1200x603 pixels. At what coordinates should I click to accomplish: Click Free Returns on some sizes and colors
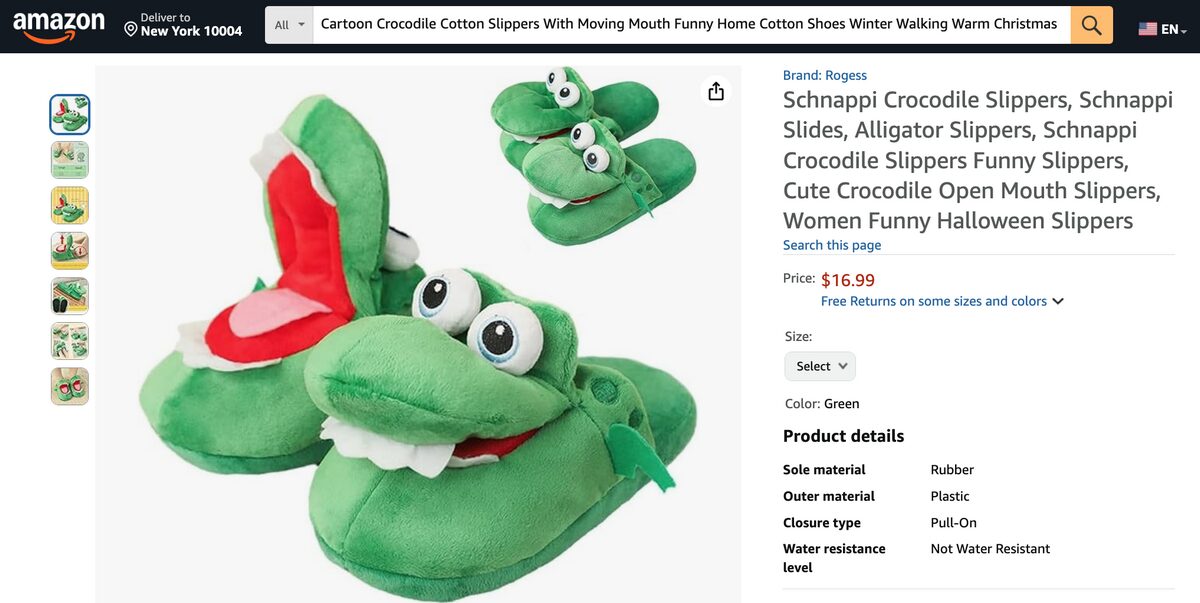click(932, 300)
